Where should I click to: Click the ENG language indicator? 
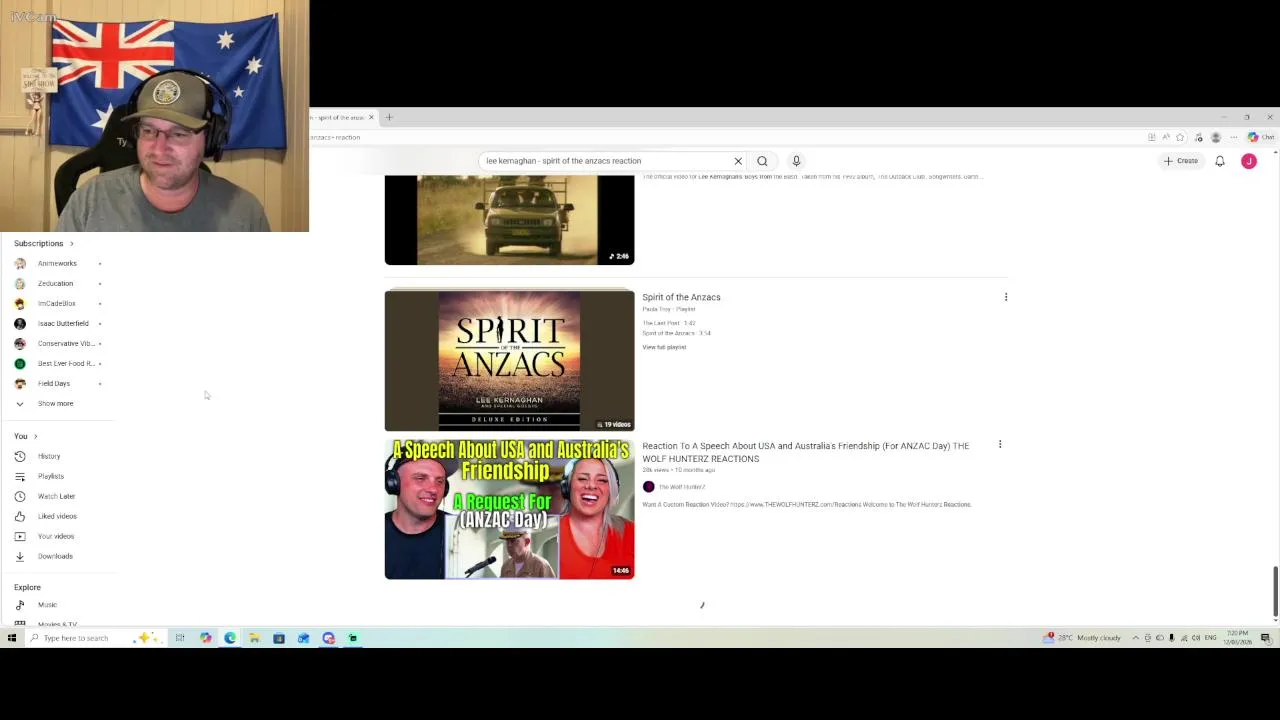tap(1210, 638)
